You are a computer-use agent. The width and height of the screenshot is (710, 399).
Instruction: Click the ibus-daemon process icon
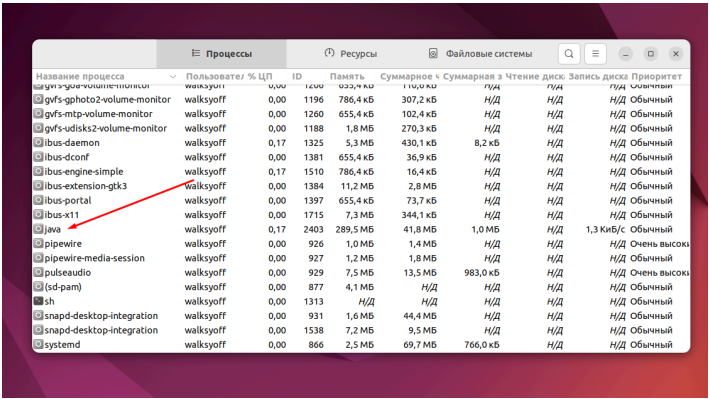[38, 143]
